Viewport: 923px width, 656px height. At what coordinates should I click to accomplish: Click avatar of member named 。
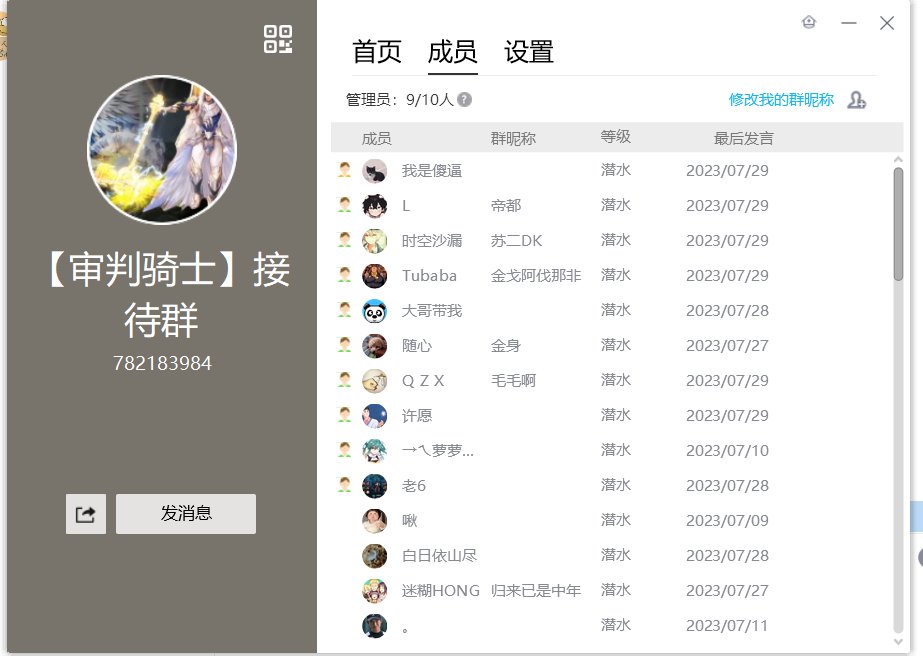coord(374,626)
